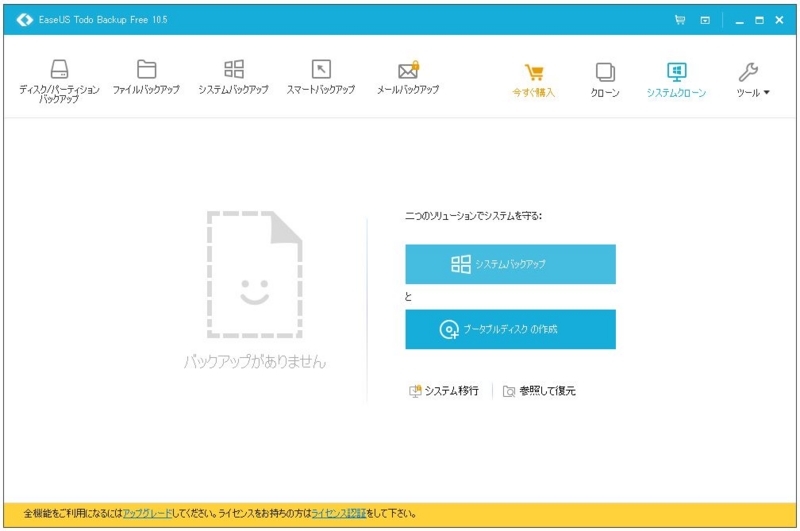This screenshot has width=800, height=531.
Task: Follow the Upgrade (アップグレード) link
Action: click(x=147, y=514)
